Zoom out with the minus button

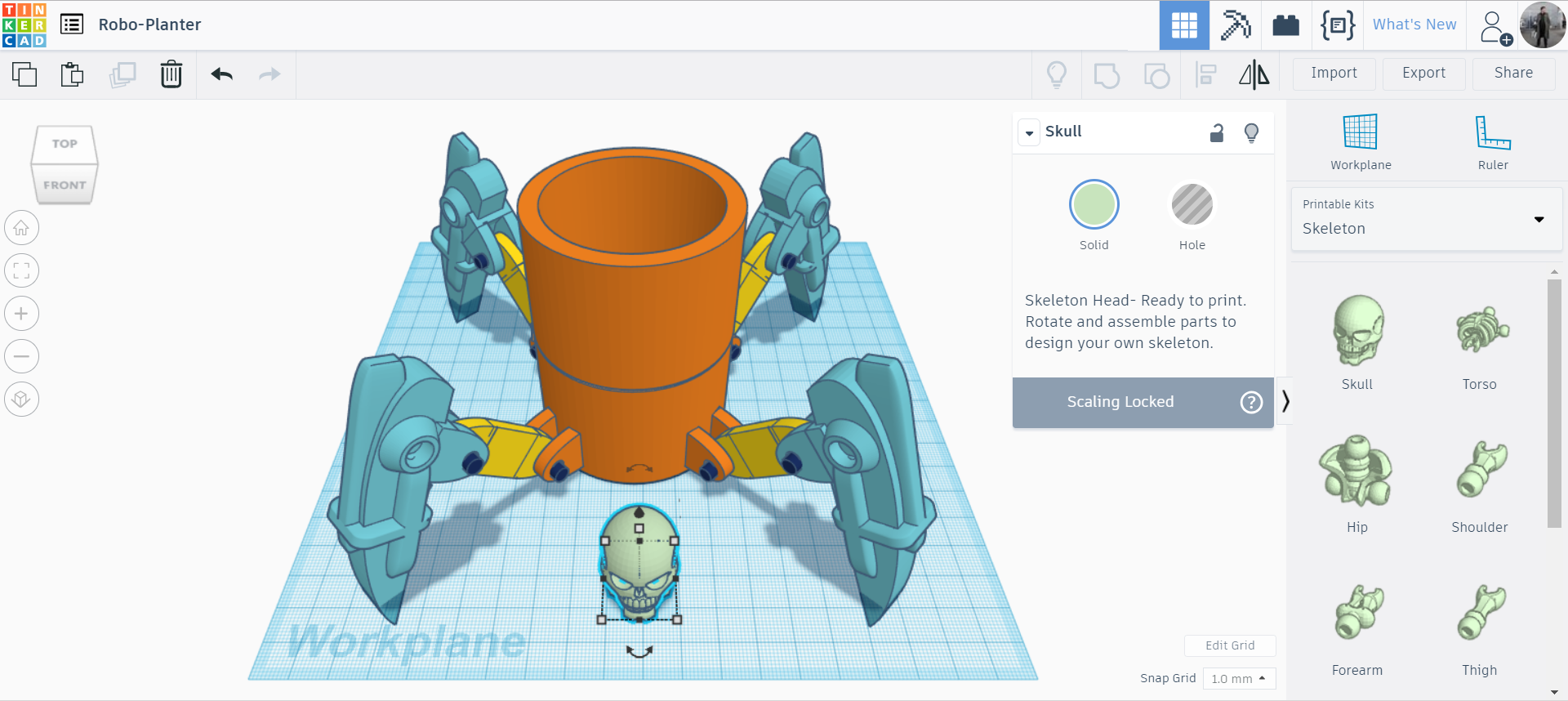tap(21, 356)
